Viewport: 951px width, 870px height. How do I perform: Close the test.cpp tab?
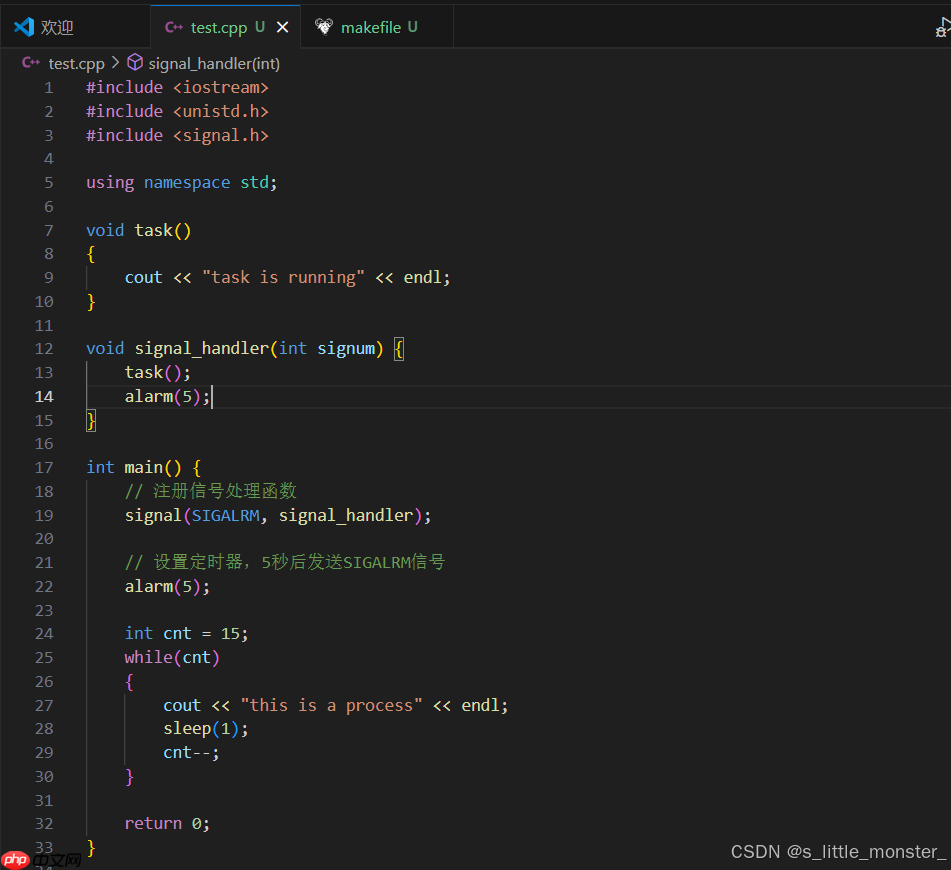[283, 27]
